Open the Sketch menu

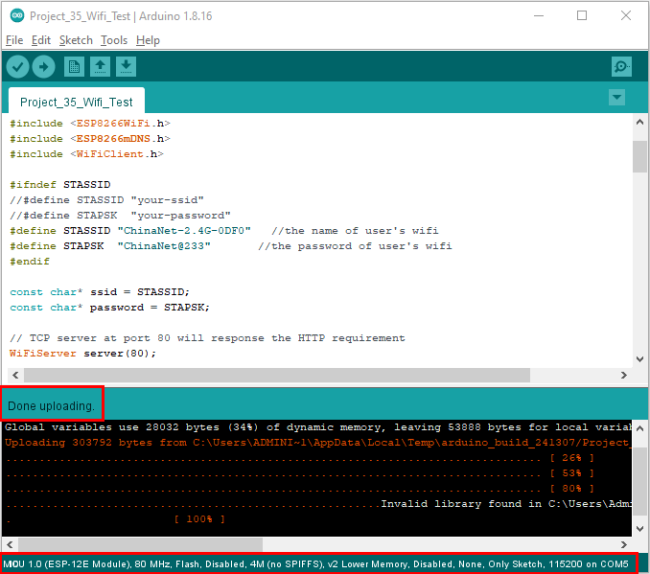[x=76, y=40]
